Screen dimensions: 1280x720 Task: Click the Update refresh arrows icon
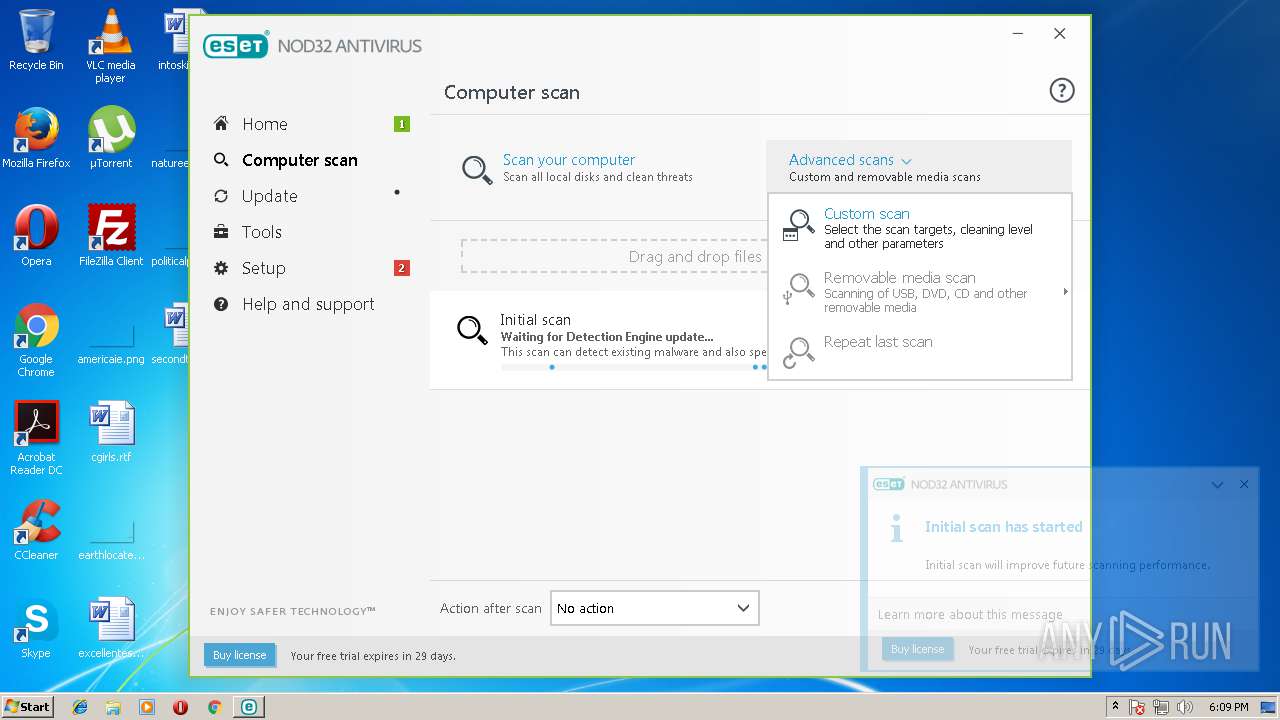point(221,196)
